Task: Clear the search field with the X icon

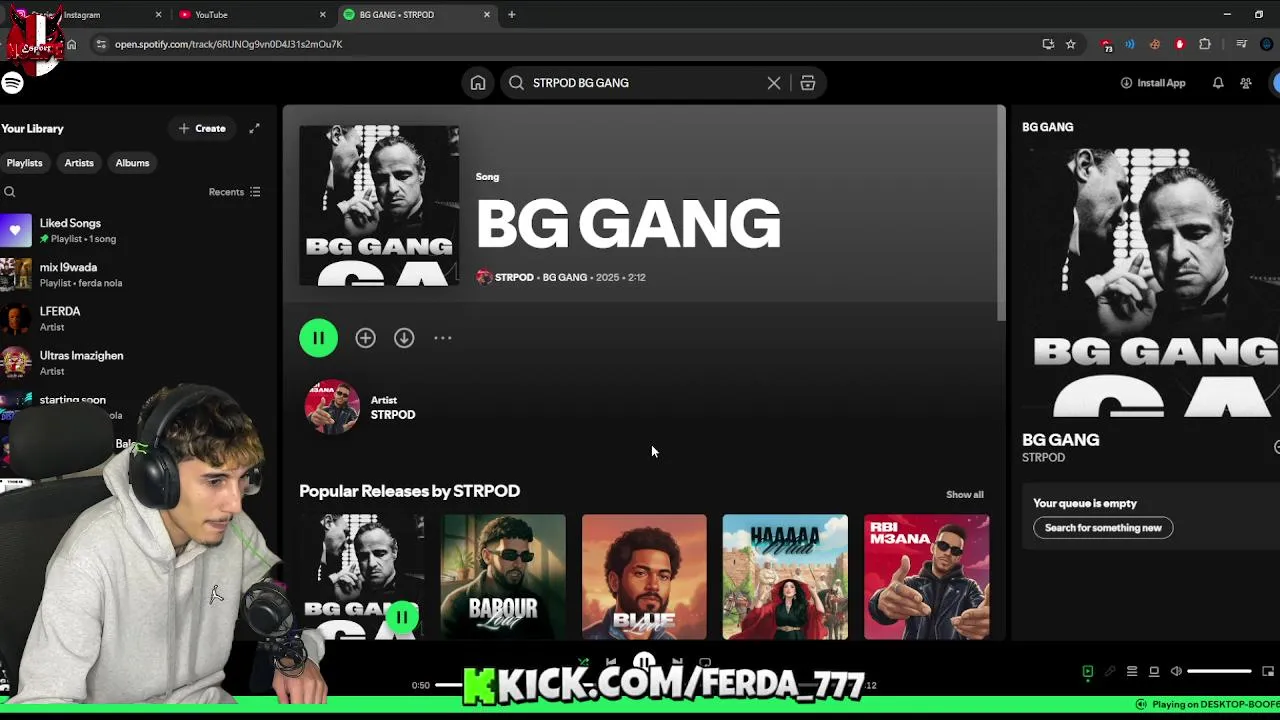Action: (x=774, y=83)
